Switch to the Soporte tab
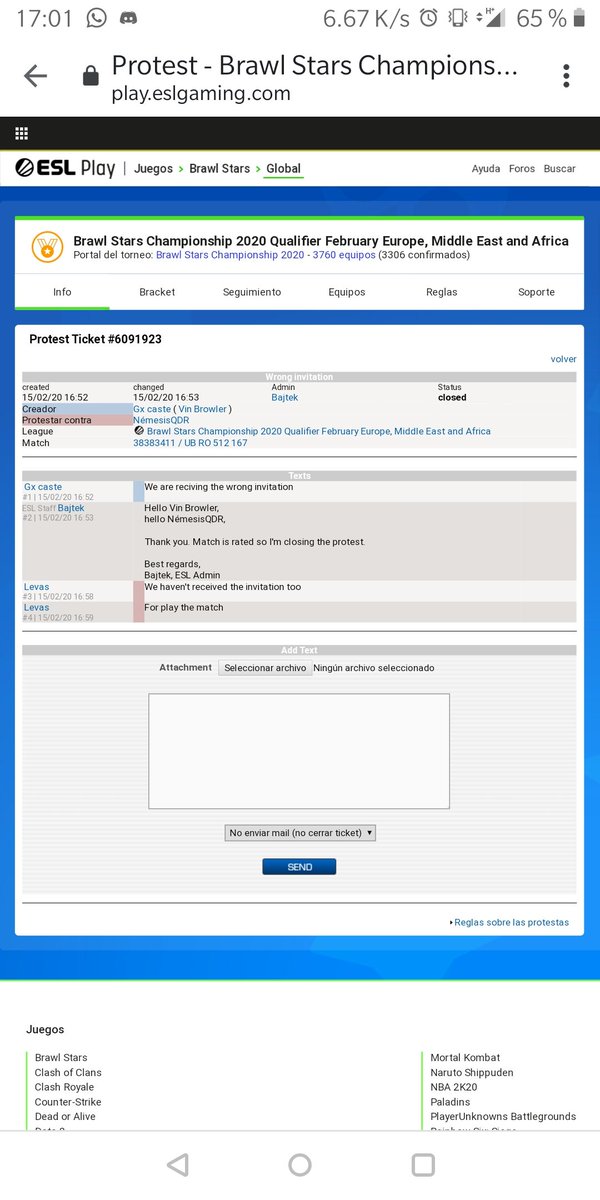Screen dimensions: 600x1200 coord(537,292)
